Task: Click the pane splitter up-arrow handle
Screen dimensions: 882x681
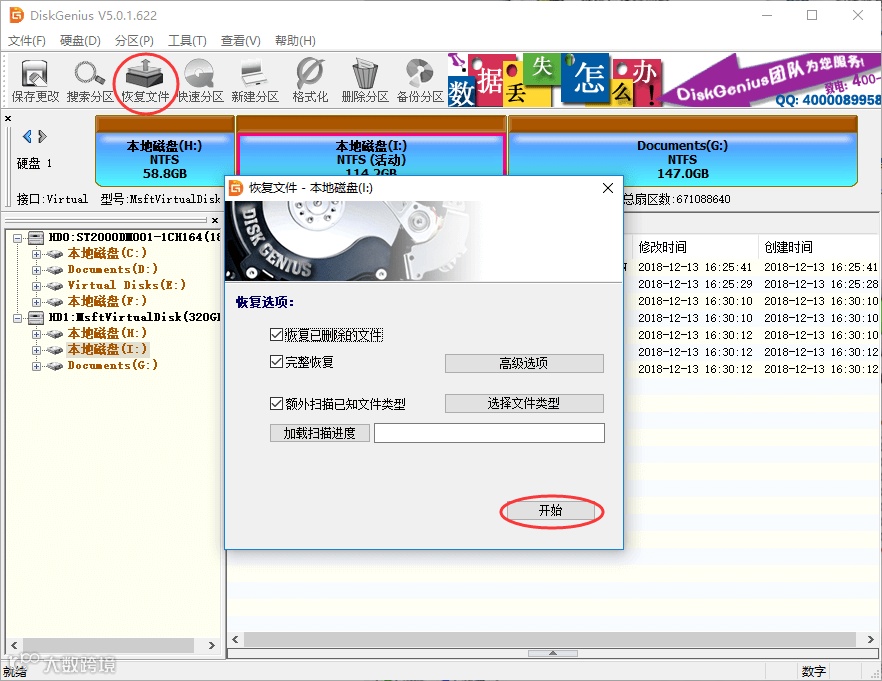Action: point(553,653)
